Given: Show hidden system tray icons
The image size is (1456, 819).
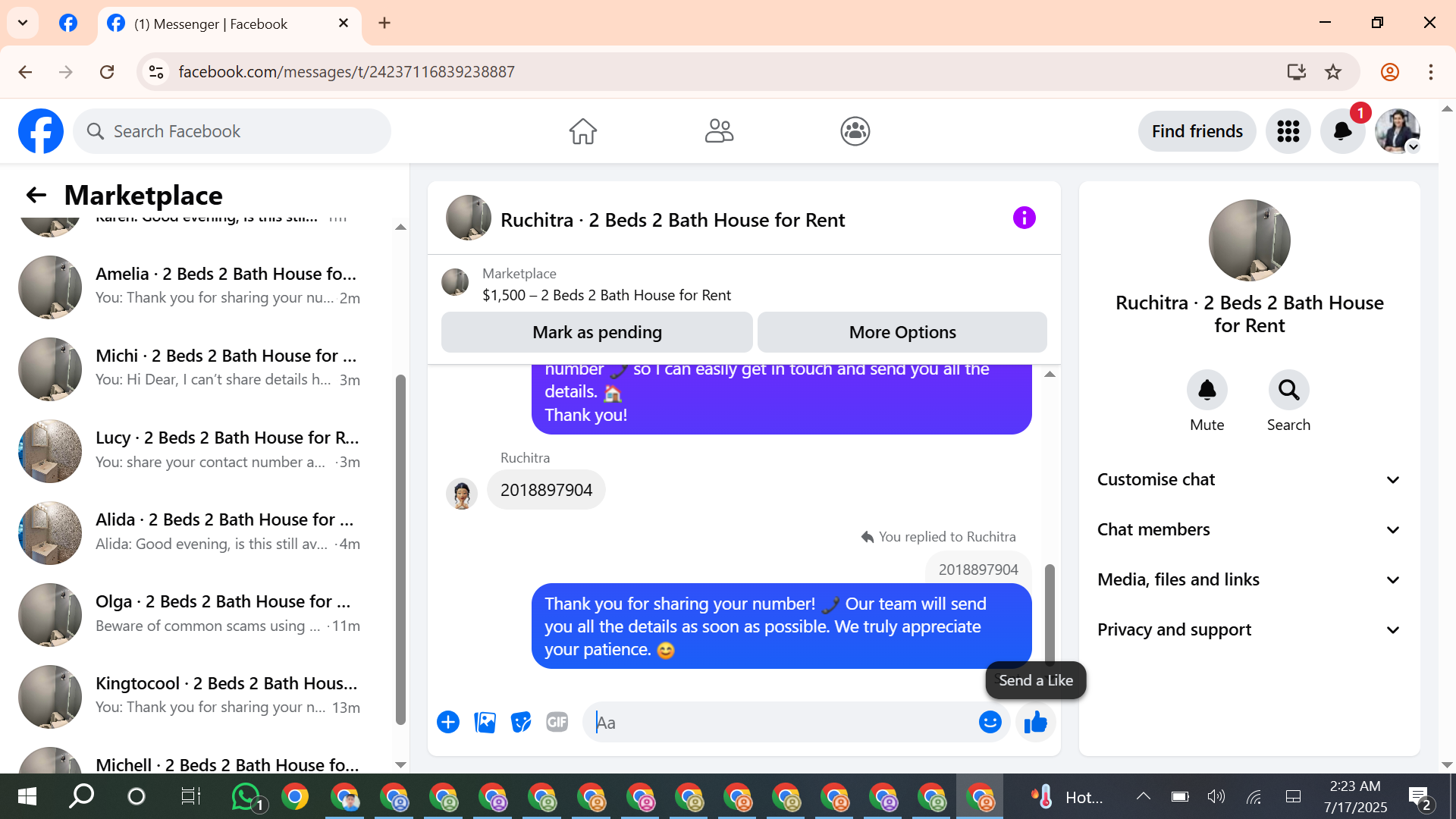Looking at the screenshot, I should (x=1143, y=796).
